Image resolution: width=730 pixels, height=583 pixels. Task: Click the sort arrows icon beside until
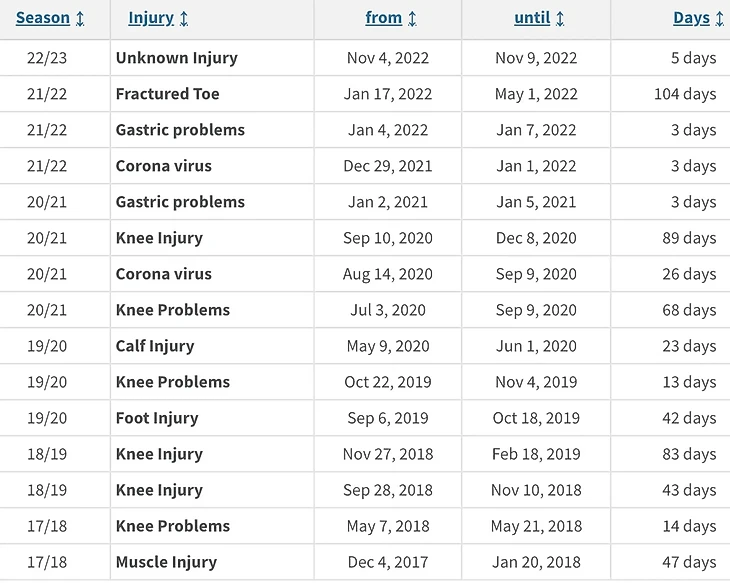[x=560, y=19]
